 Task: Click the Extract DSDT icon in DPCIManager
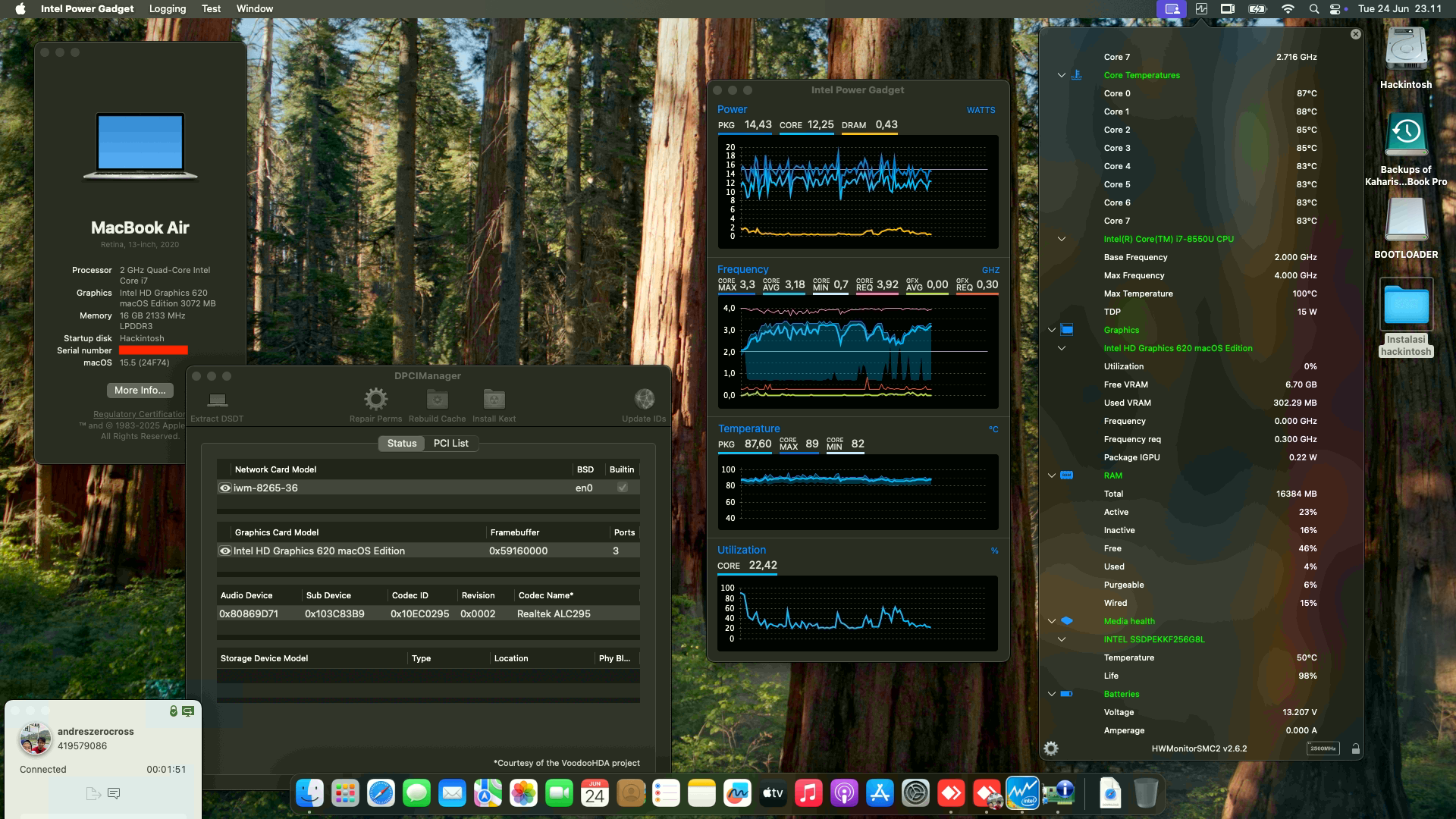218,400
